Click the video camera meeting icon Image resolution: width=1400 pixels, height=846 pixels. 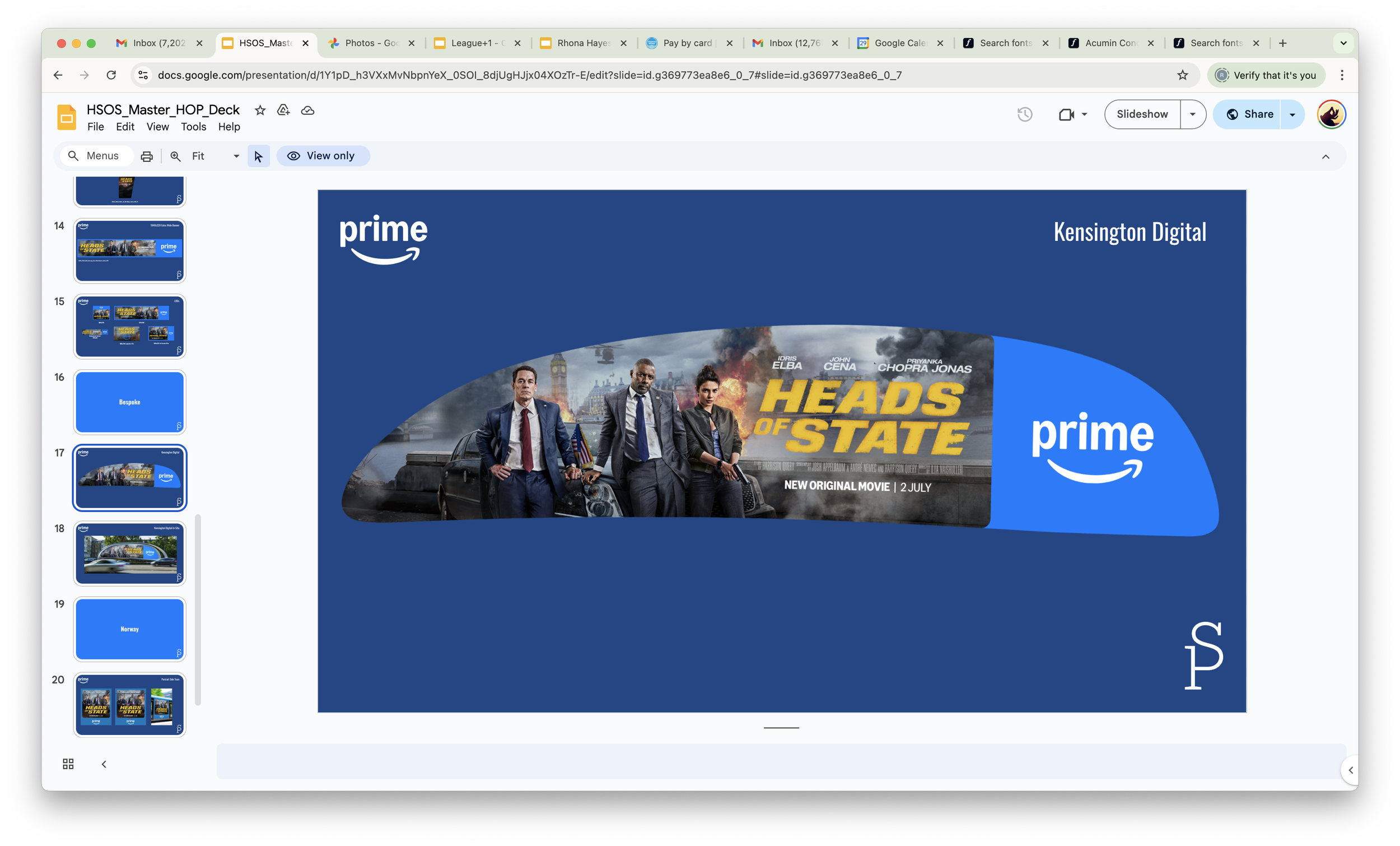(x=1066, y=114)
